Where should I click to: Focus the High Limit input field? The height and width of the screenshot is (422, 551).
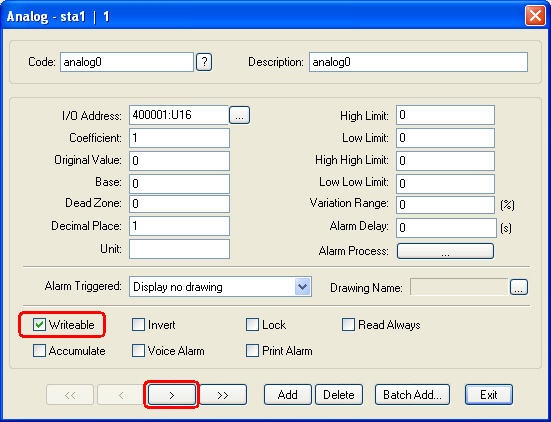pyautogui.click(x=445, y=115)
